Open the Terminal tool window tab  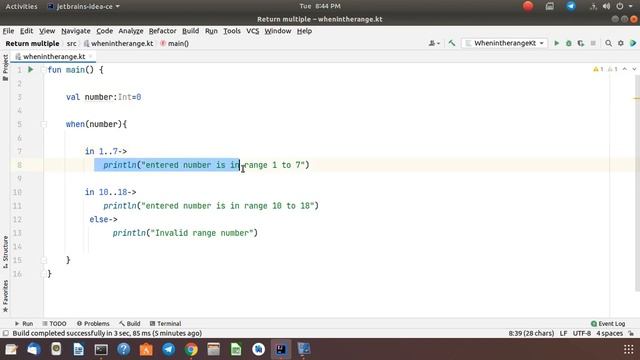165,323
